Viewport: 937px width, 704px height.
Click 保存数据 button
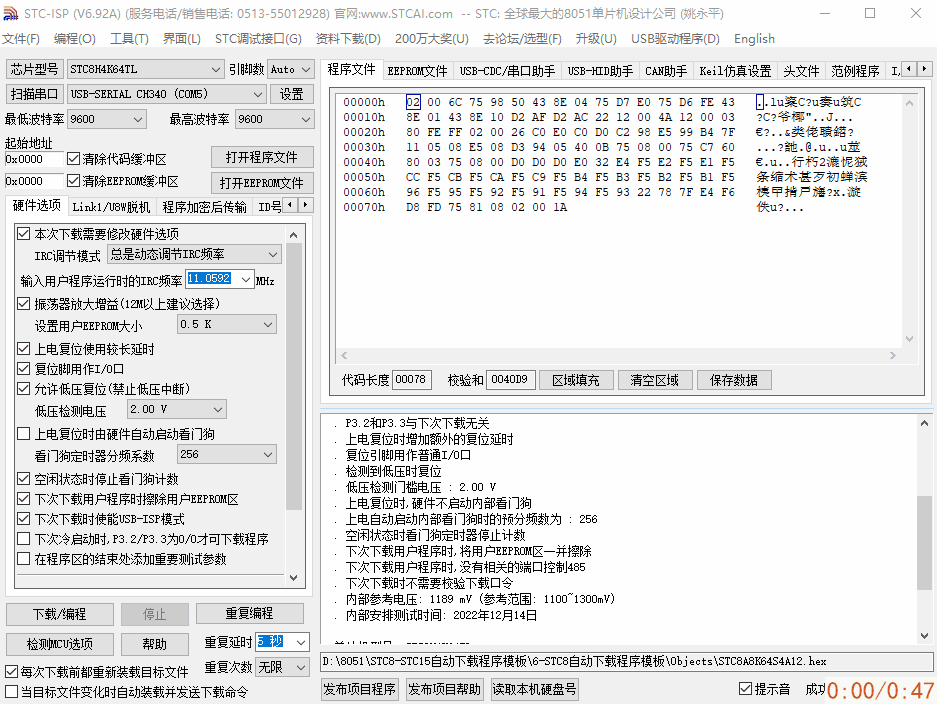[x=734, y=380]
